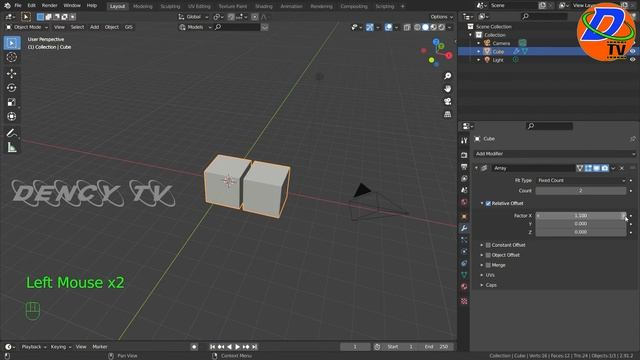Viewport: 640px width, 360px height.
Task: Toggle Array modifier render display
Action: (x=604, y=168)
